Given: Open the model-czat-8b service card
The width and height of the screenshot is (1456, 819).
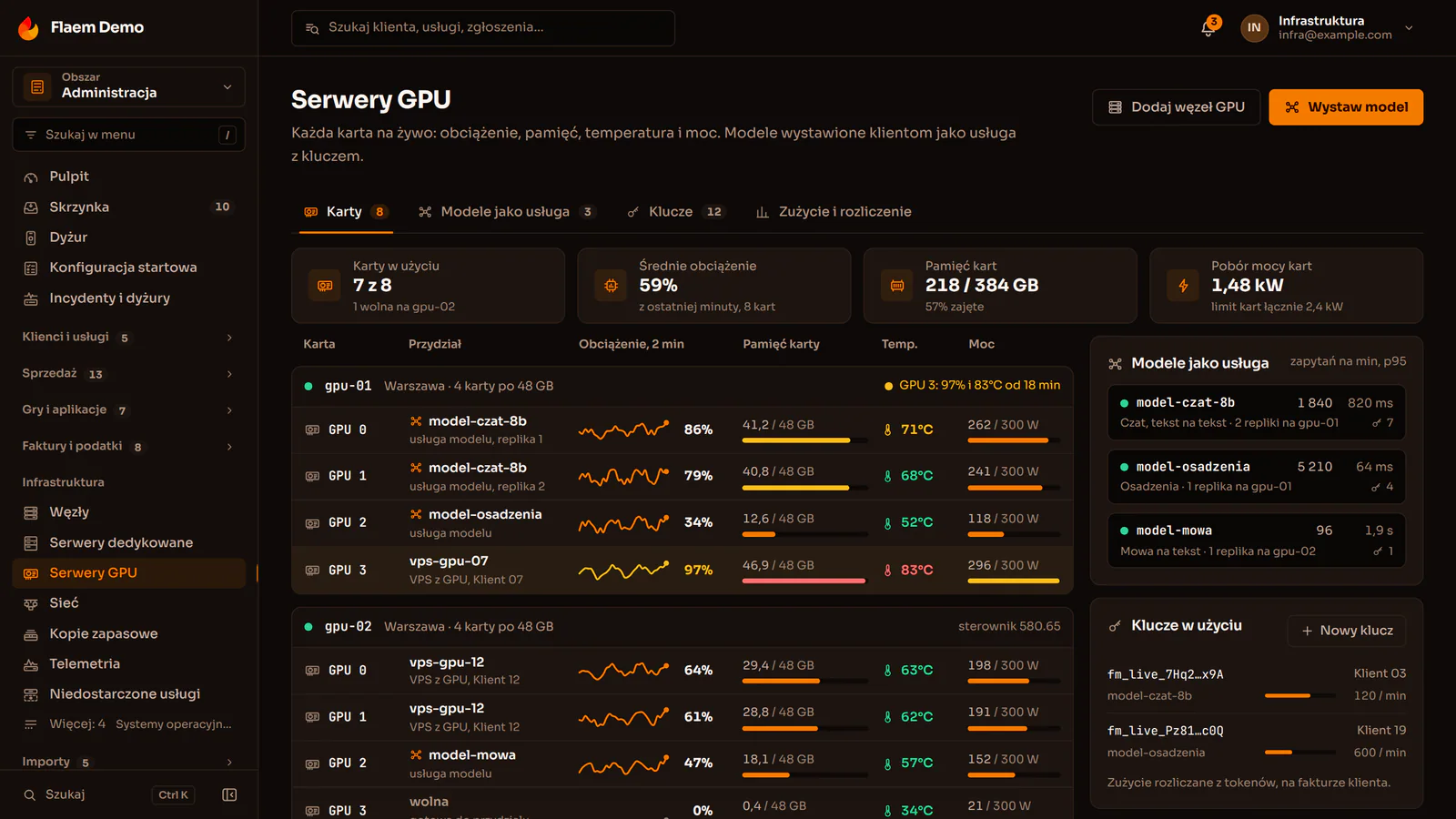Looking at the screenshot, I should click(x=1257, y=412).
